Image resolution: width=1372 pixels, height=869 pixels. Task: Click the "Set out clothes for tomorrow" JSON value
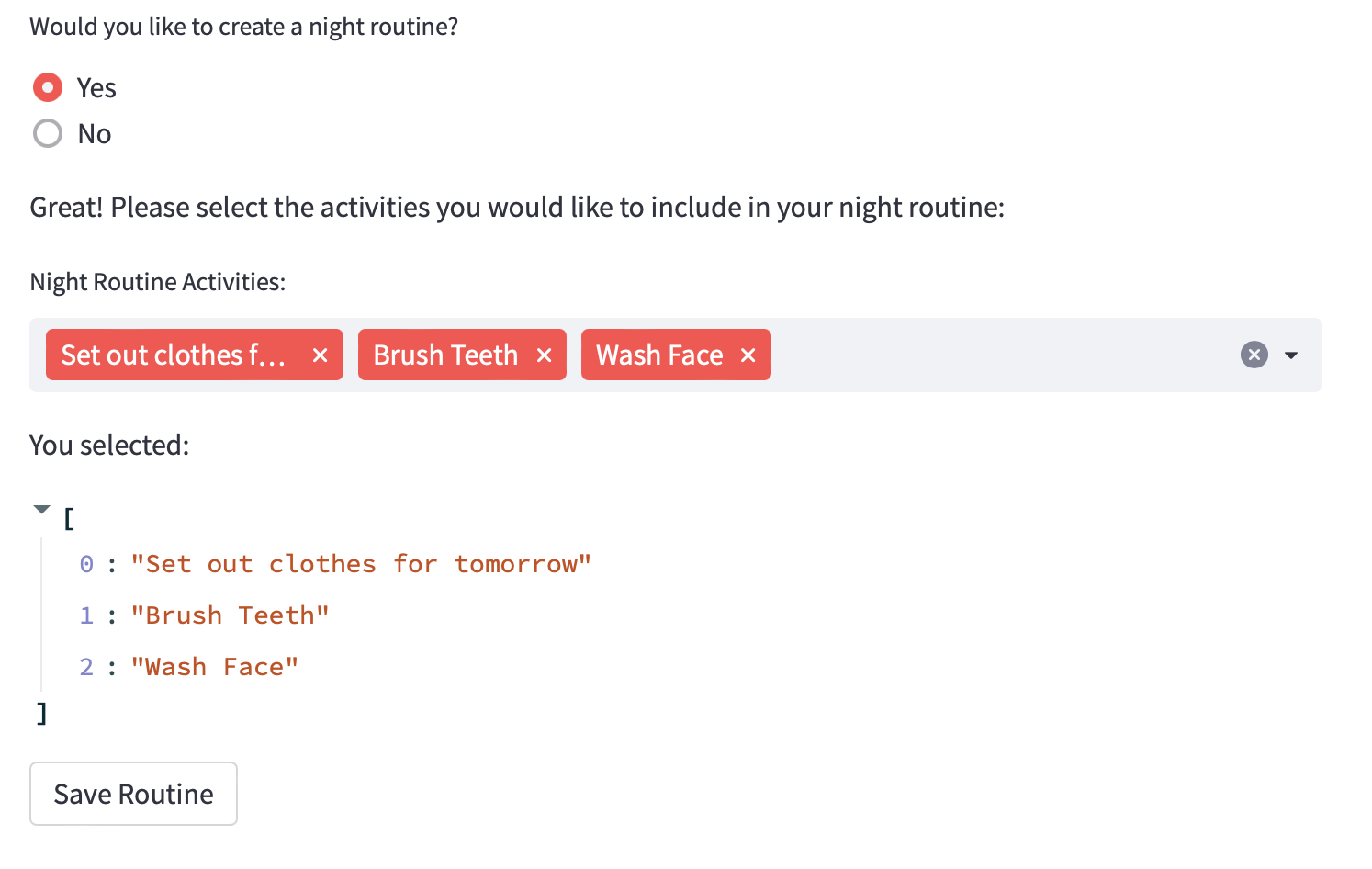tap(360, 563)
